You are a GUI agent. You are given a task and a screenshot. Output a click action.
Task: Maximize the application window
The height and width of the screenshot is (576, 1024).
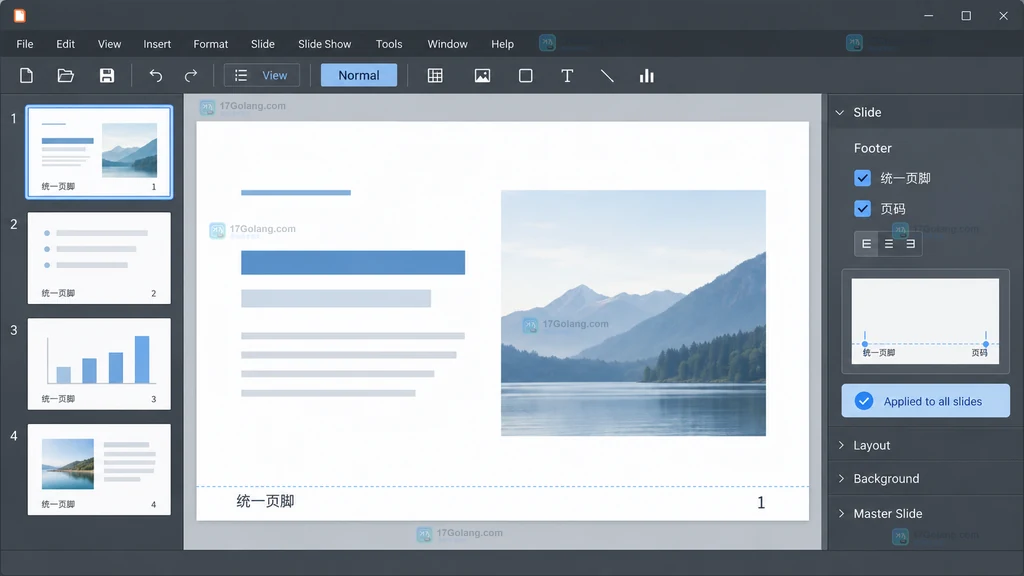pos(966,16)
